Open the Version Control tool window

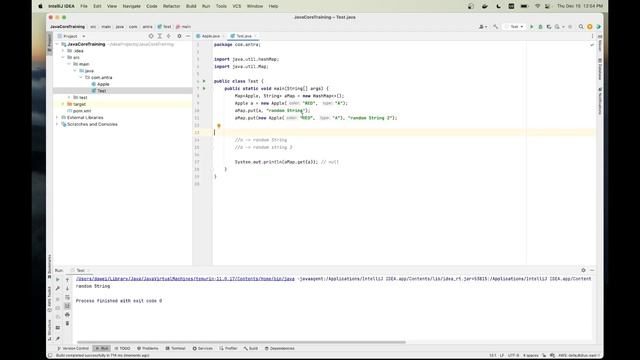73,348
